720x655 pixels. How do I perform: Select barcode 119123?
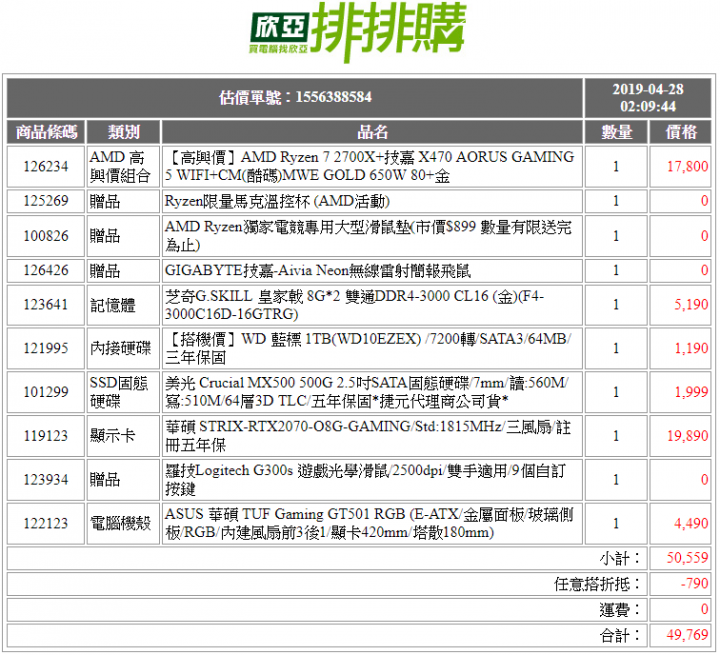[x=46, y=436]
